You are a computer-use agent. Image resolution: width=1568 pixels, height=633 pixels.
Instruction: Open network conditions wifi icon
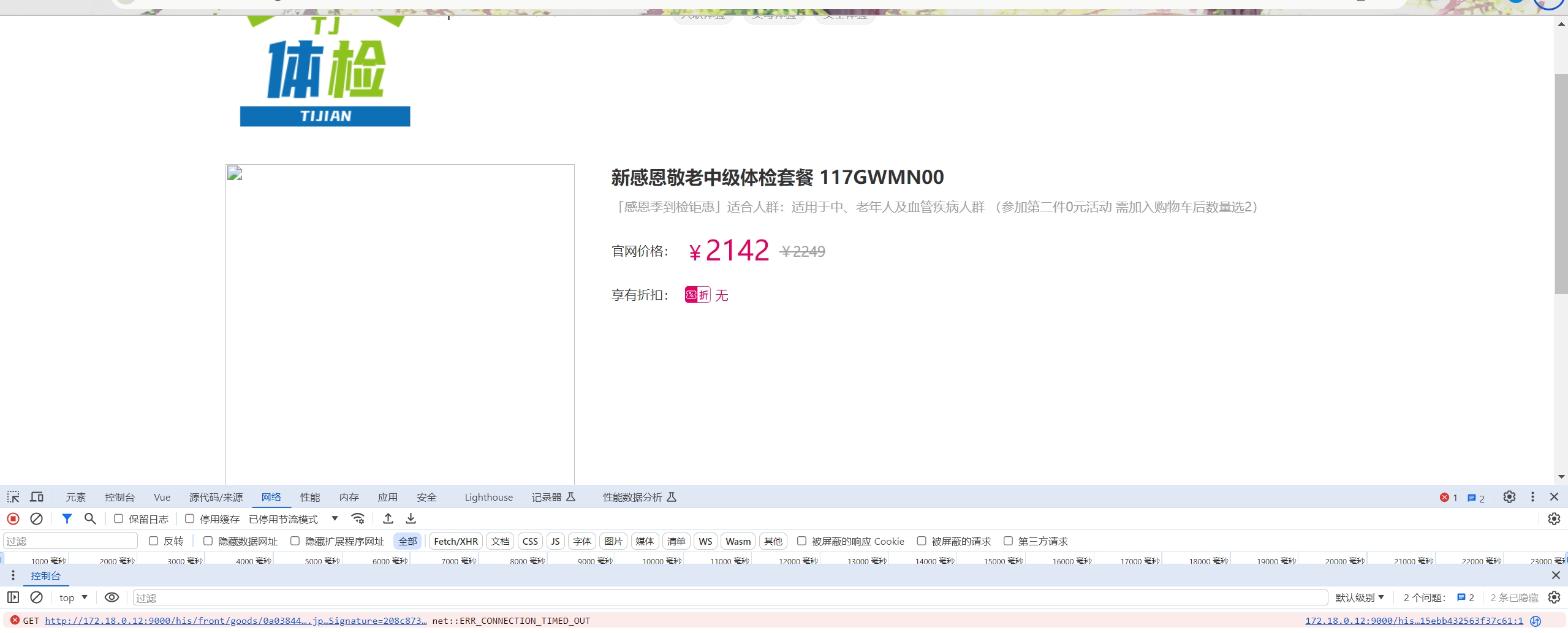tap(358, 519)
